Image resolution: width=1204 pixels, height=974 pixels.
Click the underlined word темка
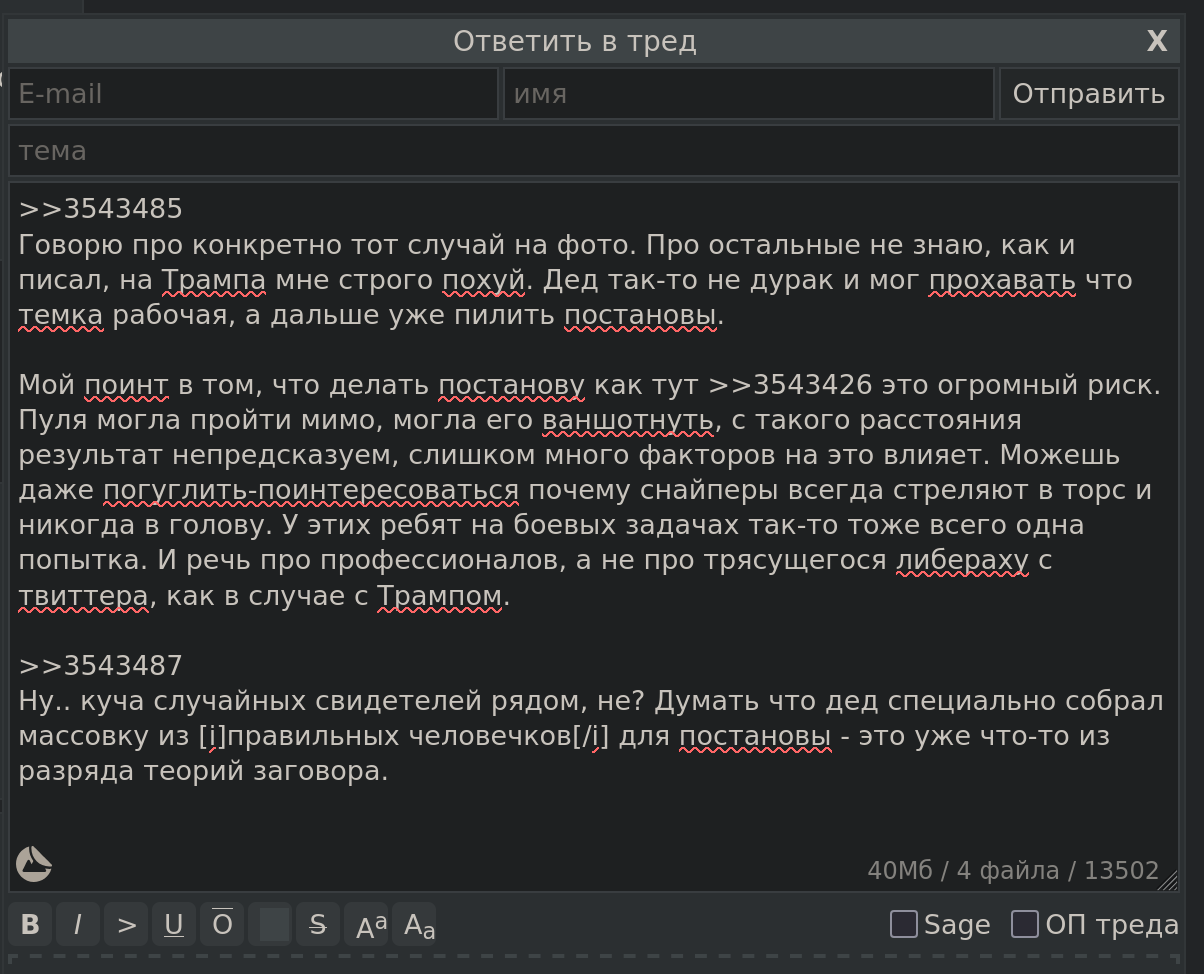(x=61, y=315)
